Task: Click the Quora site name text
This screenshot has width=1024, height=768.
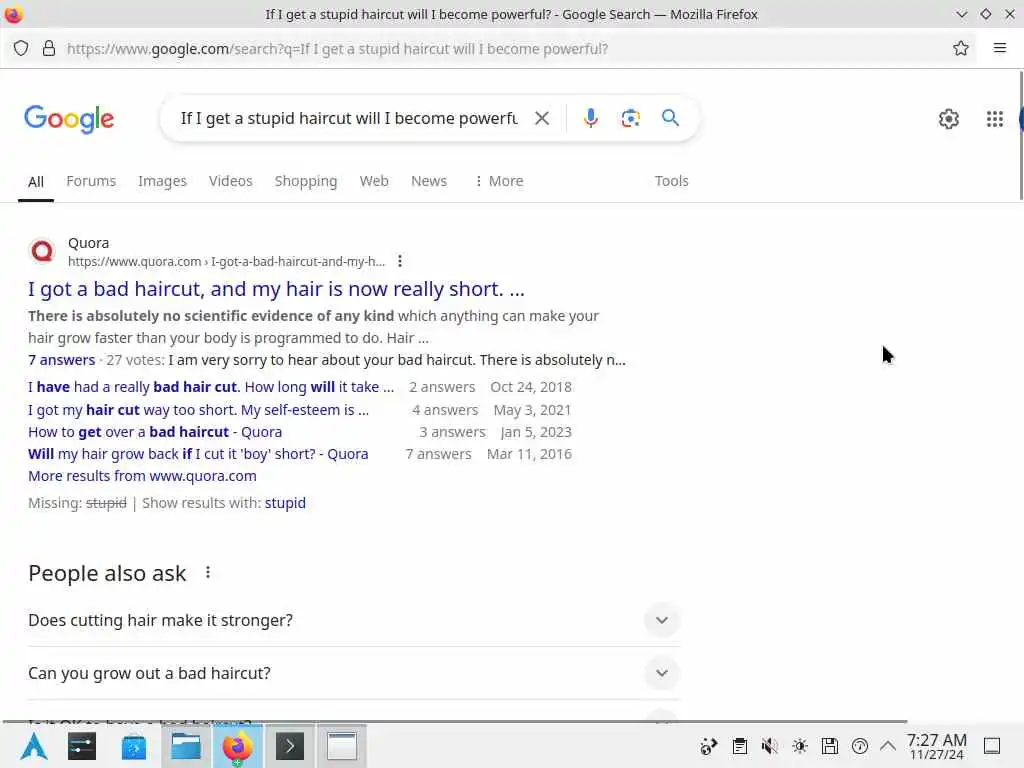Action: (88, 243)
